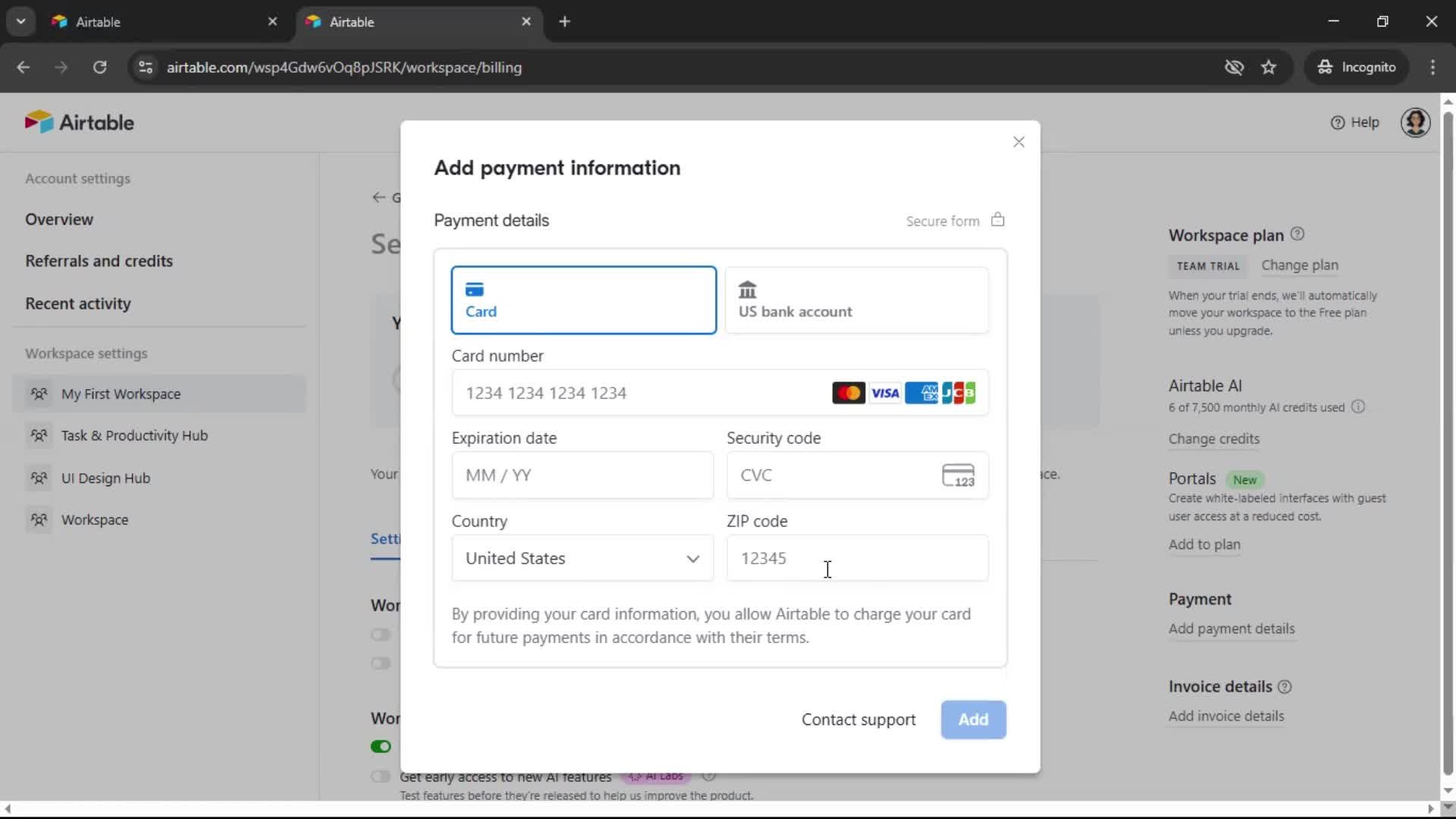Image resolution: width=1456 pixels, height=819 pixels.
Task: Click the Airtable logo
Action: pos(79,122)
